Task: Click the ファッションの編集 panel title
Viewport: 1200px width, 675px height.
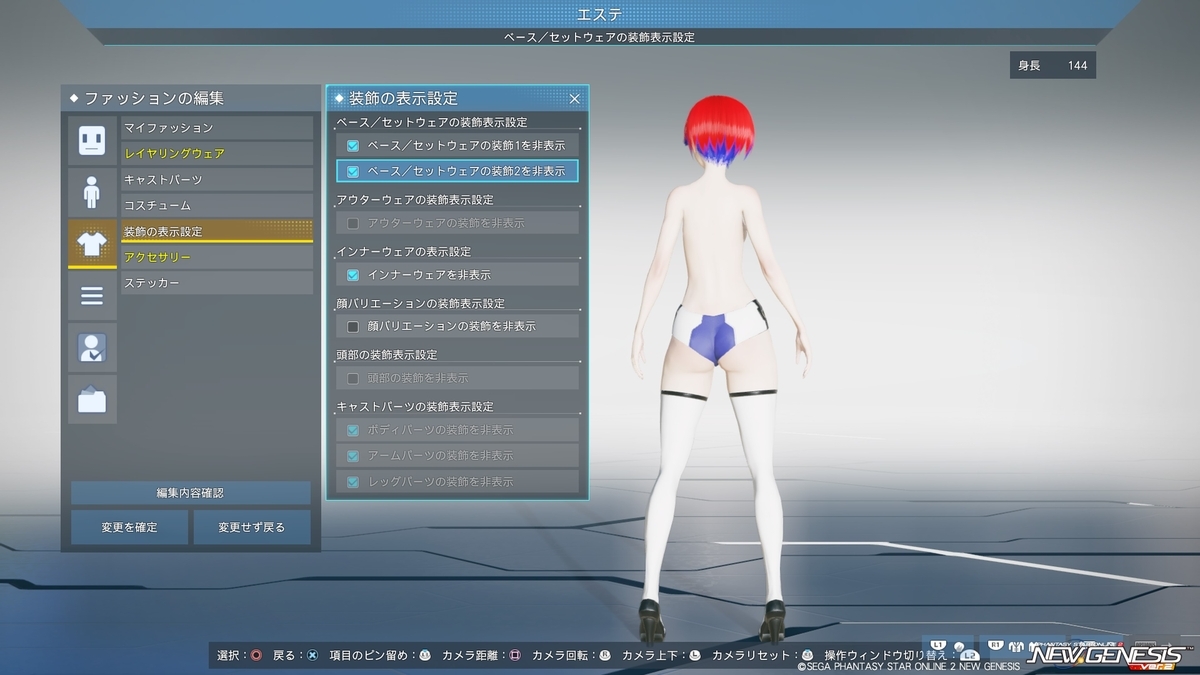Action: [x=154, y=98]
